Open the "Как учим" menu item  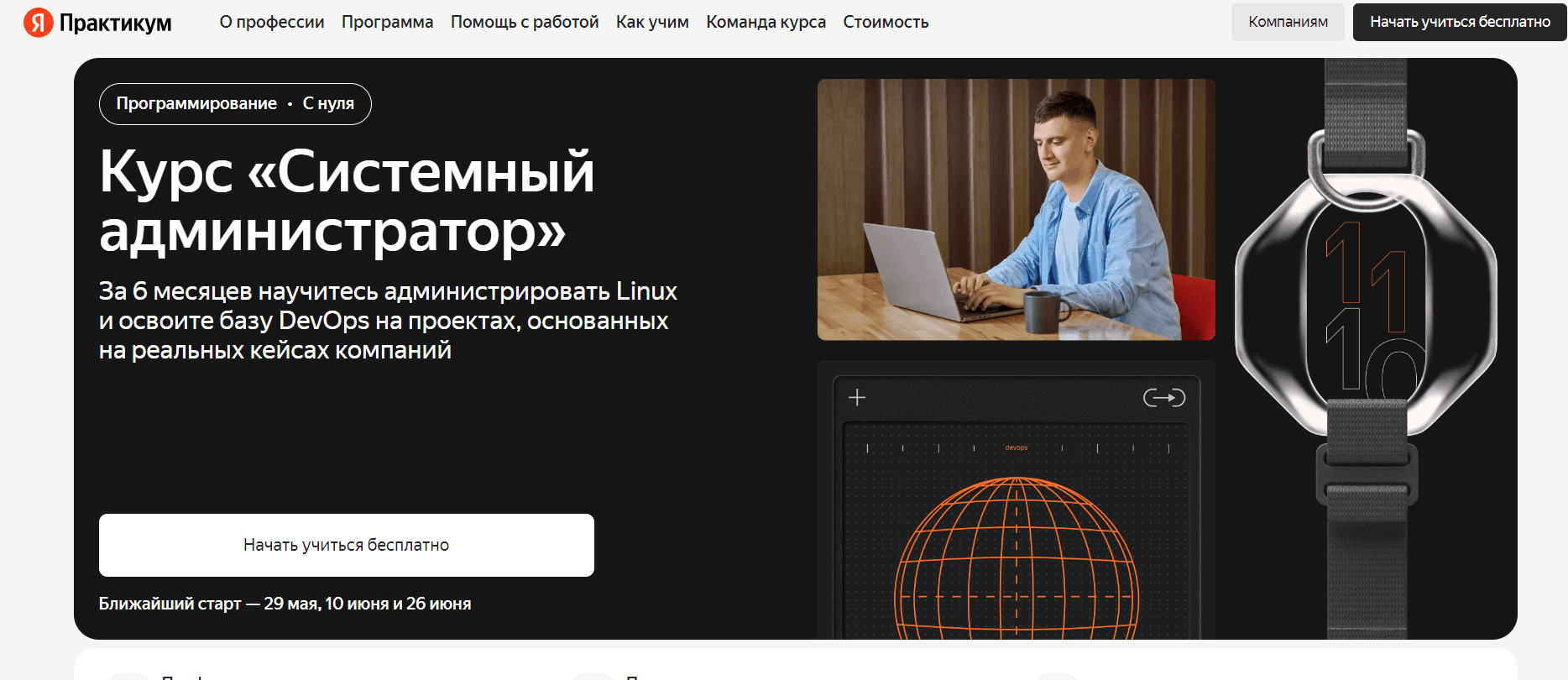pyautogui.click(x=652, y=22)
